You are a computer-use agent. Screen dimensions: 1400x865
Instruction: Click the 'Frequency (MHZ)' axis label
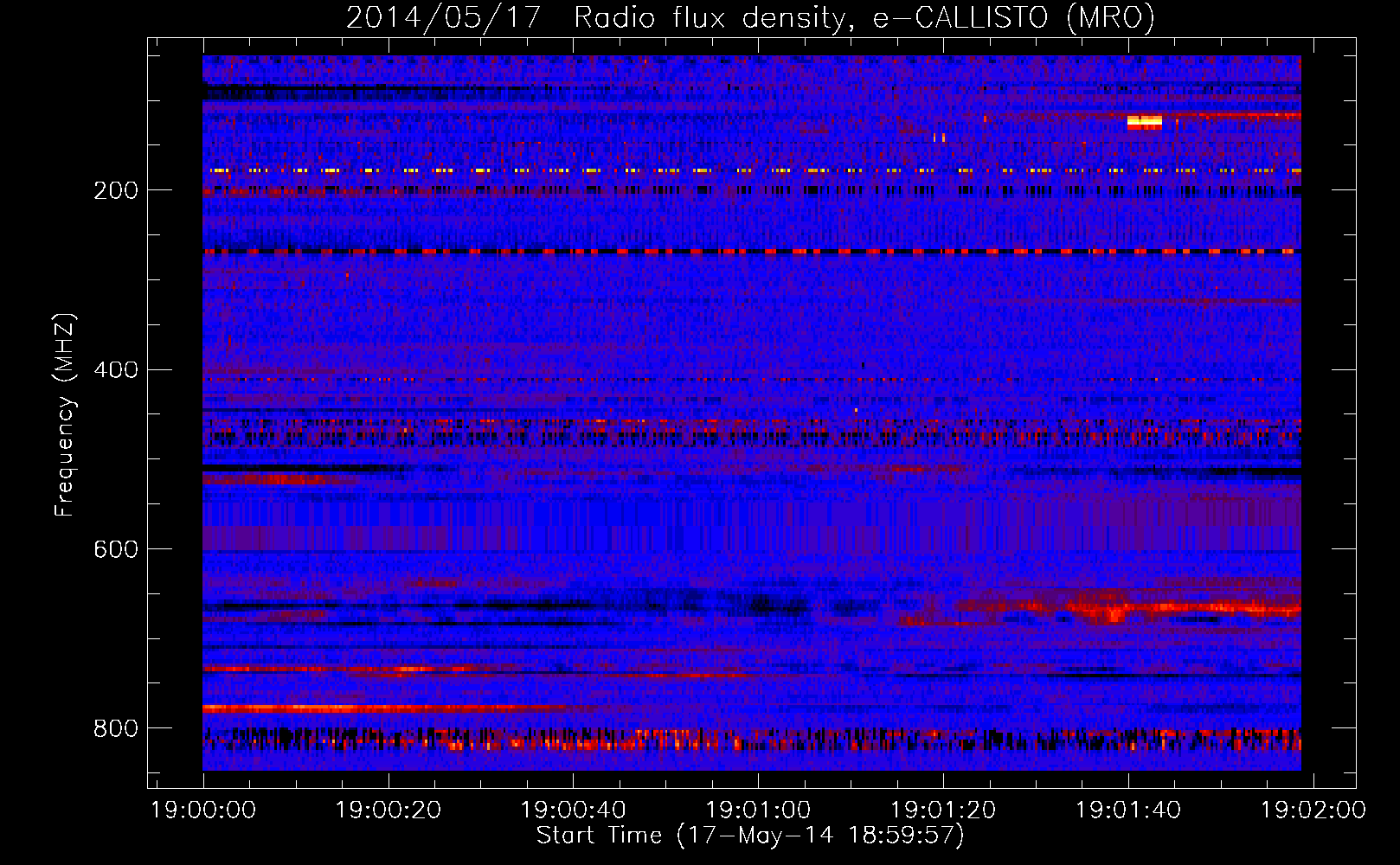65,415
